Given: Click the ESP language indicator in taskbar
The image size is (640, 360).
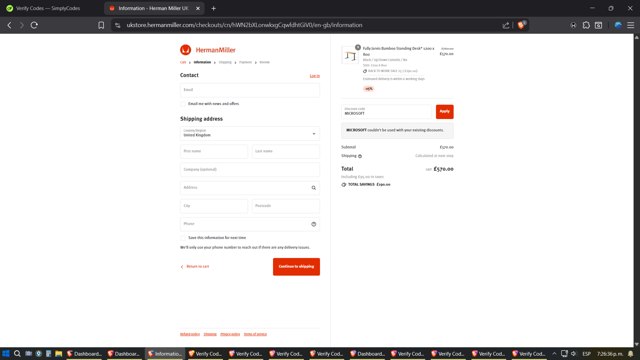Looking at the screenshot, I should pos(587,353).
